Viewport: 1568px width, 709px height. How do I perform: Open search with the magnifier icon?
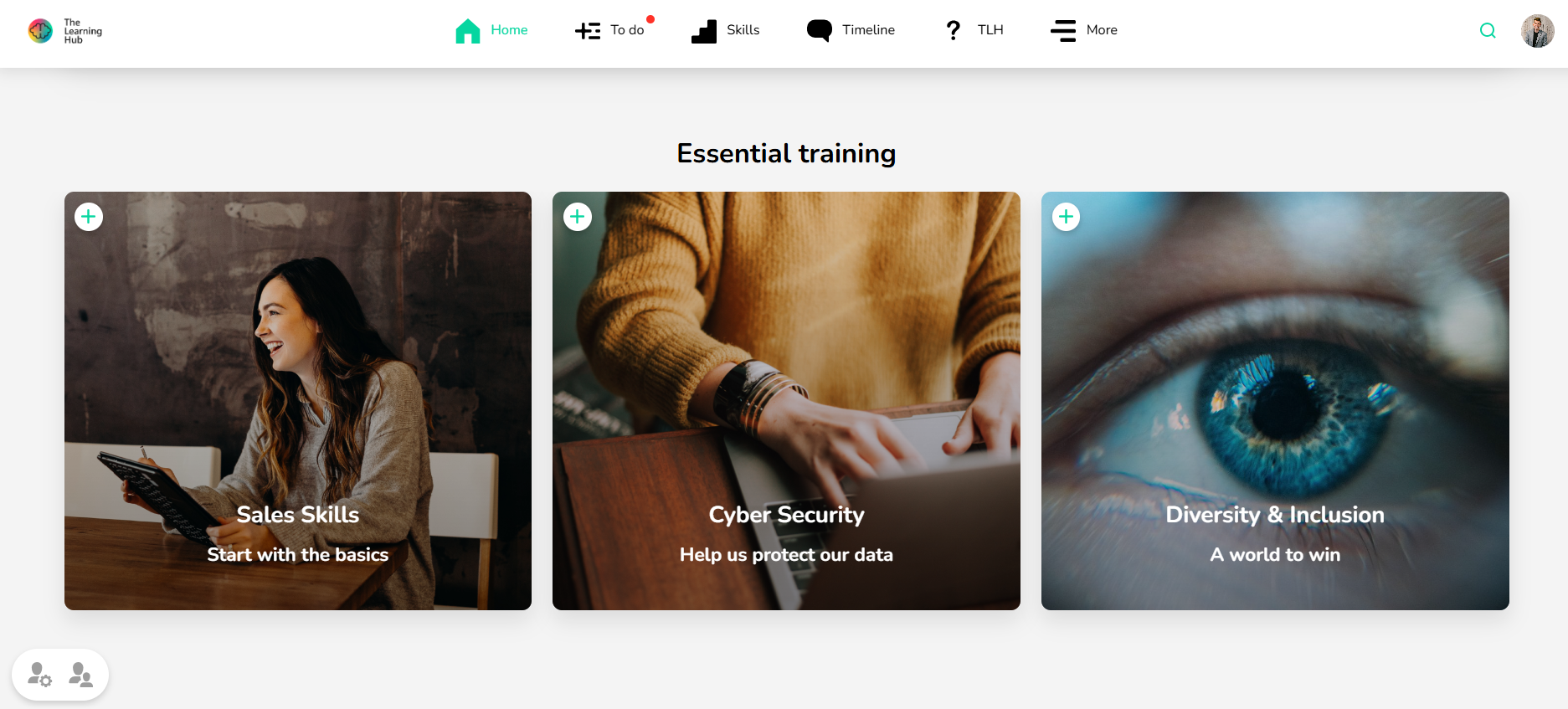(1488, 31)
